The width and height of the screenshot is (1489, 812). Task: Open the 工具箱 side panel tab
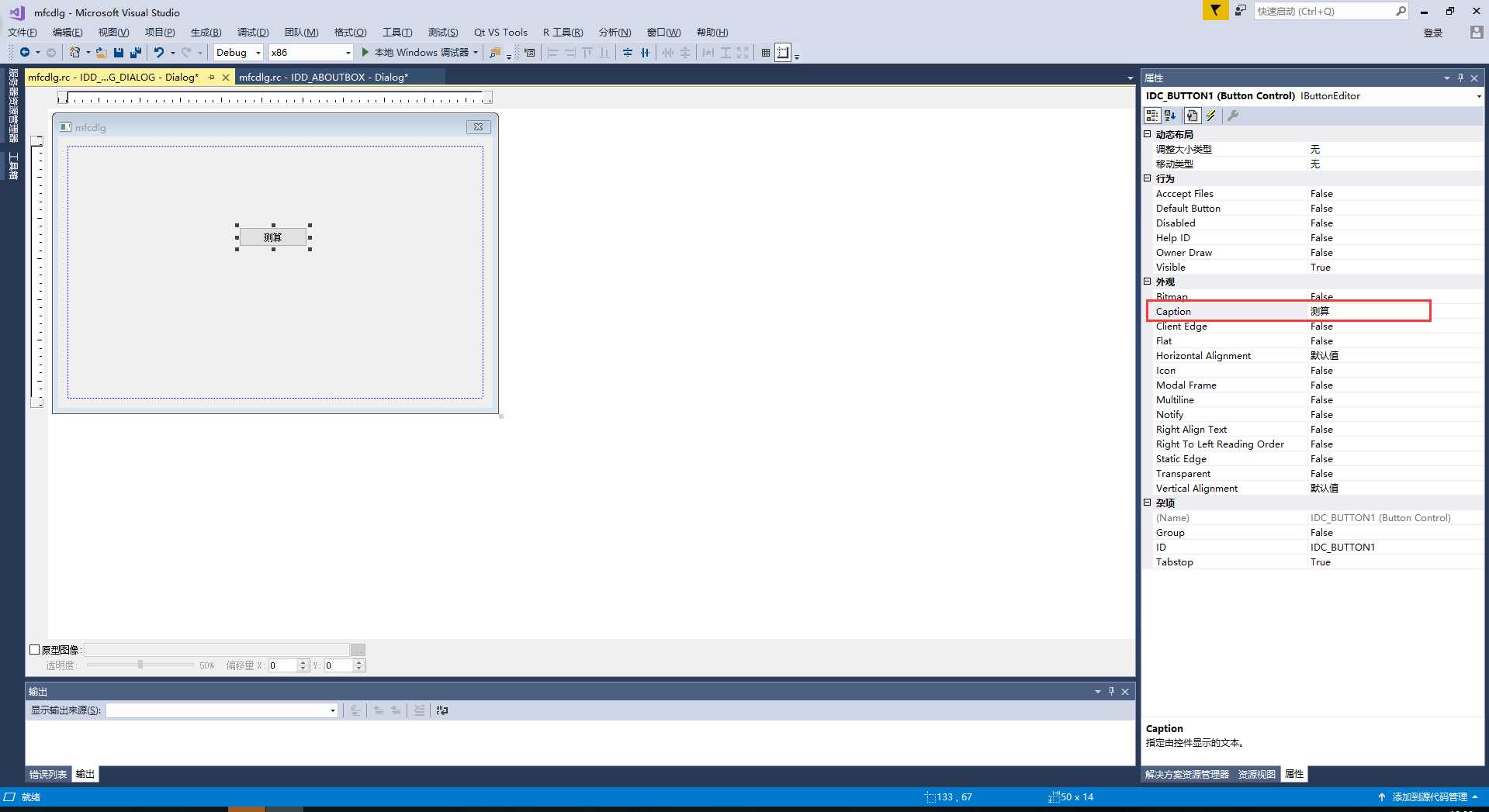coord(13,165)
